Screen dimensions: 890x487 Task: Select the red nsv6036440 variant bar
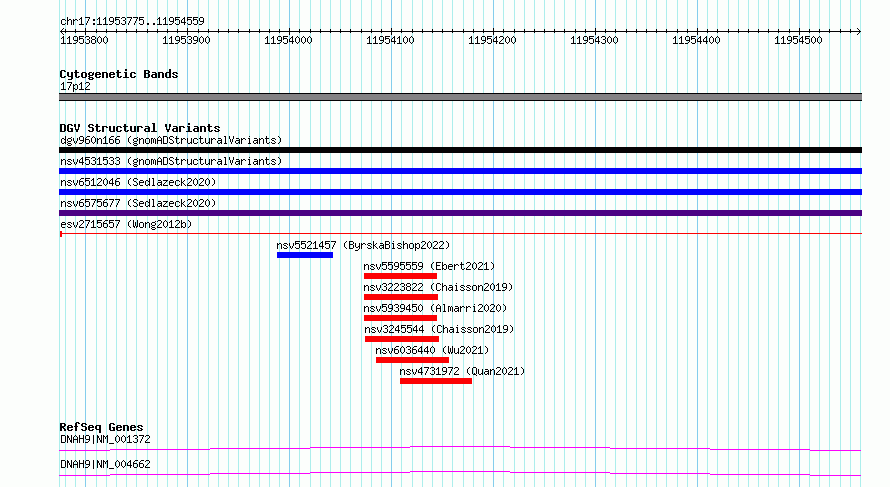412,360
